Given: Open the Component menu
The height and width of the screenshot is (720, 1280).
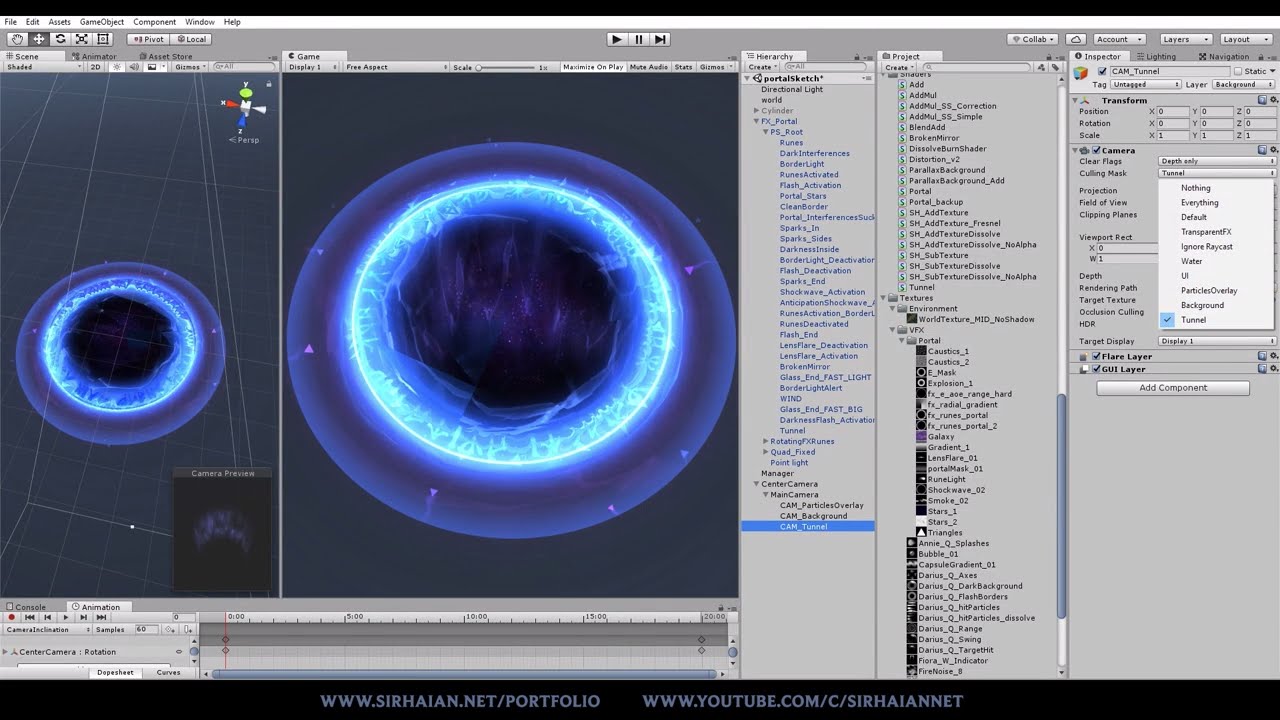Looking at the screenshot, I should pos(154,22).
